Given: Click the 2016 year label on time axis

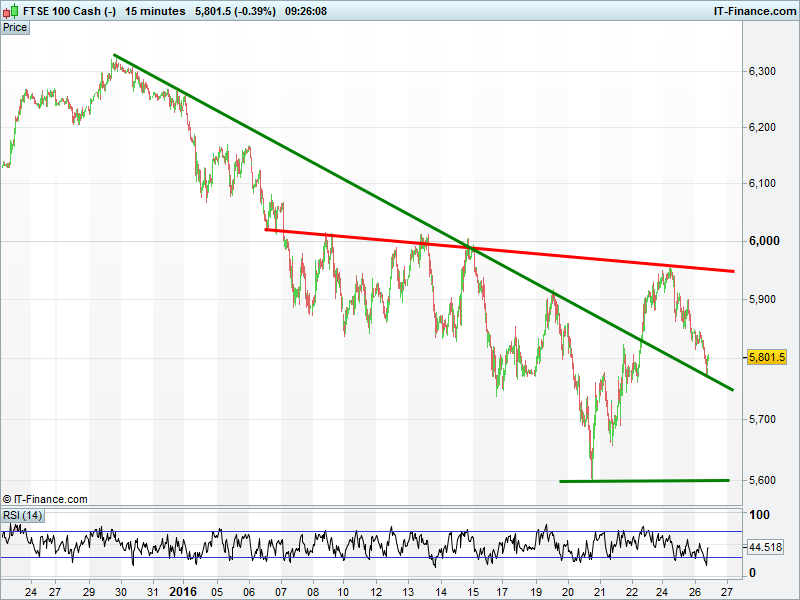Looking at the screenshot, I should click(x=183, y=592).
